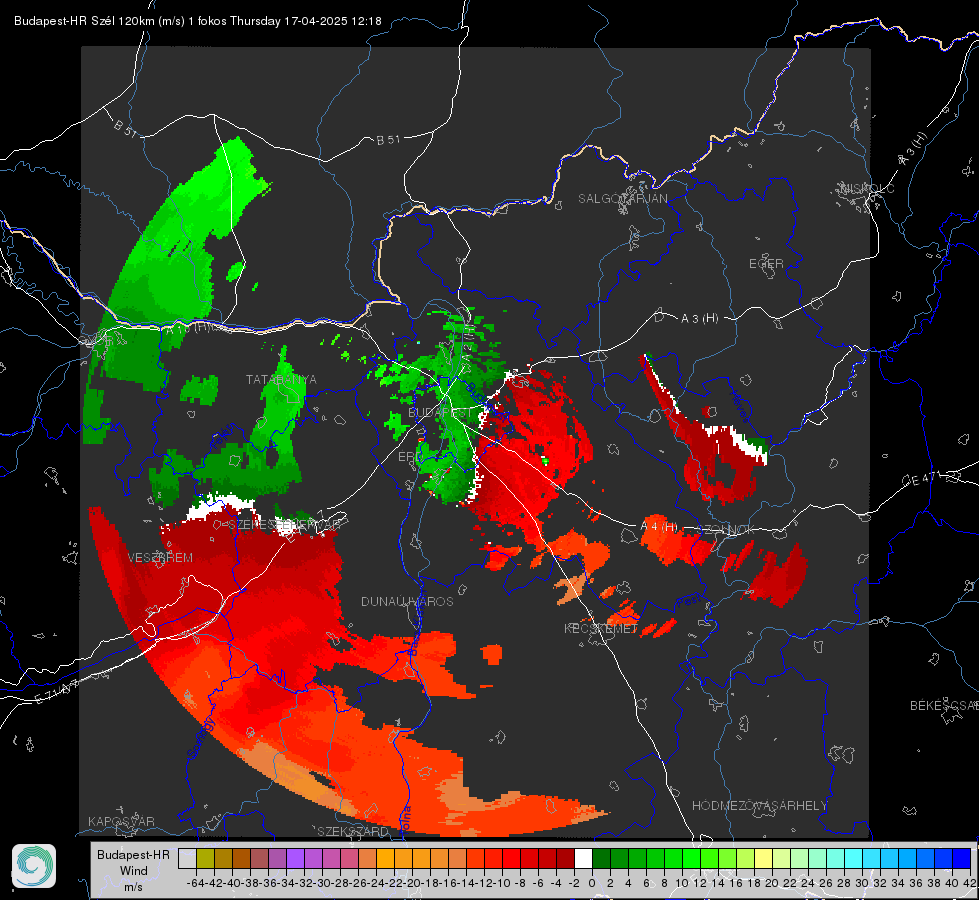Click the blue Pest county label
The width and height of the screenshot is (979, 900).
[x=689, y=602]
